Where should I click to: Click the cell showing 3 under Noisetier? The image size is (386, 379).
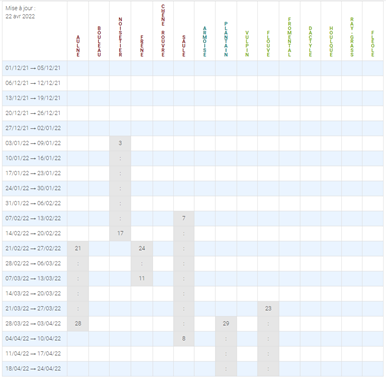pos(120,143)
